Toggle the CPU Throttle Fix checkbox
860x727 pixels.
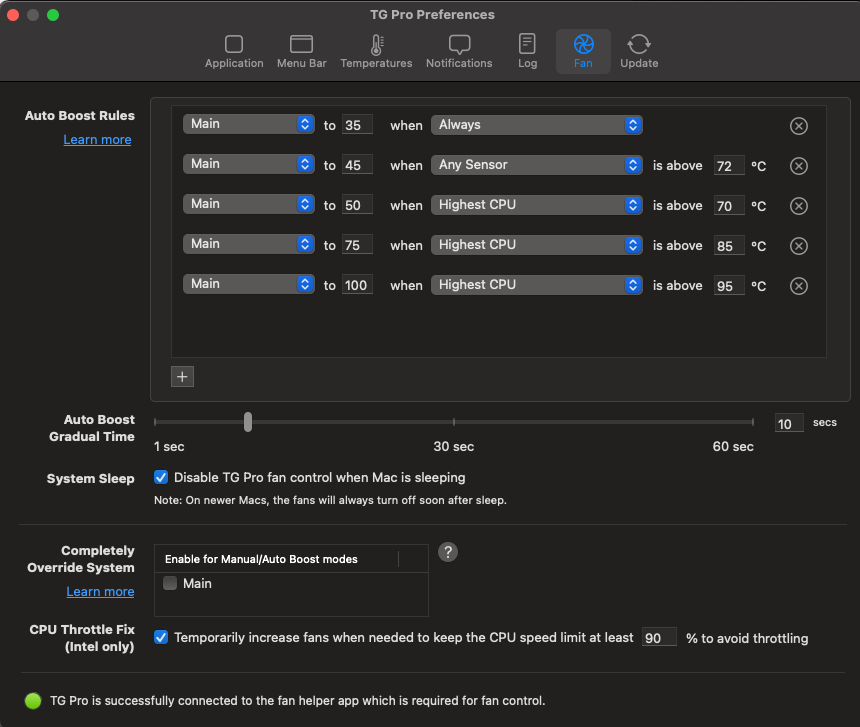161,637
